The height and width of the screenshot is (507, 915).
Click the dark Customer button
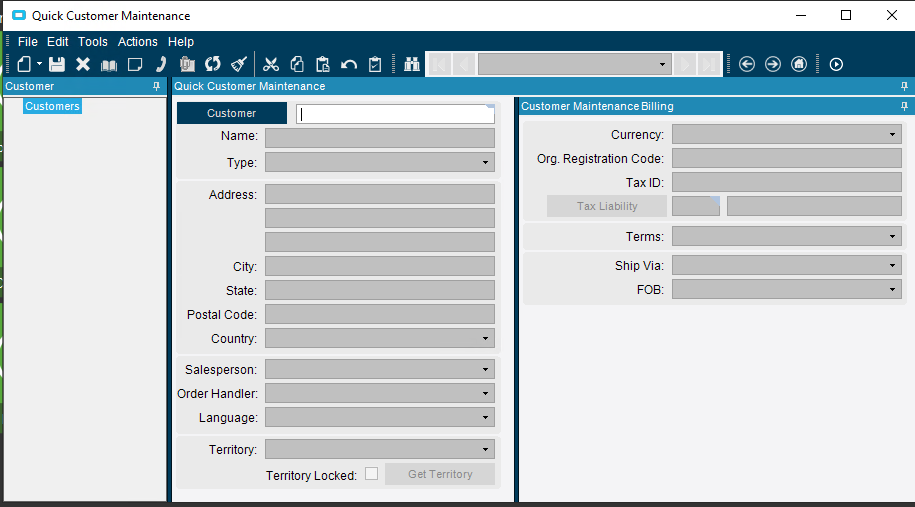[232, 113]
